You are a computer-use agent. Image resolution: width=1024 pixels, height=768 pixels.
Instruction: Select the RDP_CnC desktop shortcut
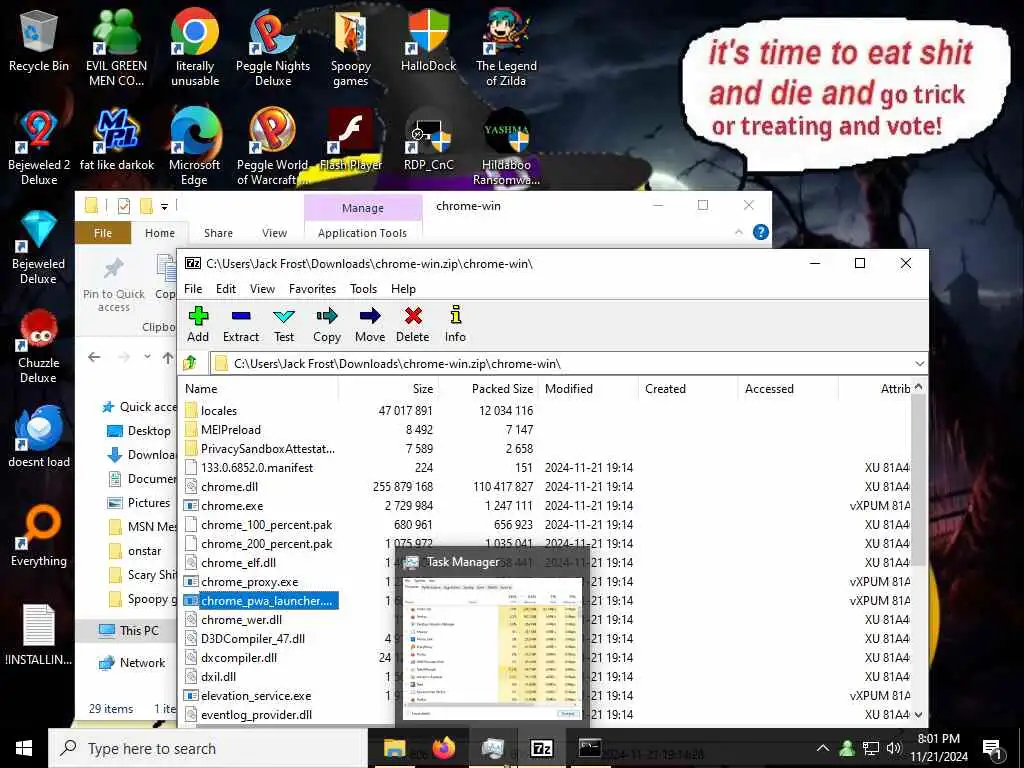click(x=428, y=140)
